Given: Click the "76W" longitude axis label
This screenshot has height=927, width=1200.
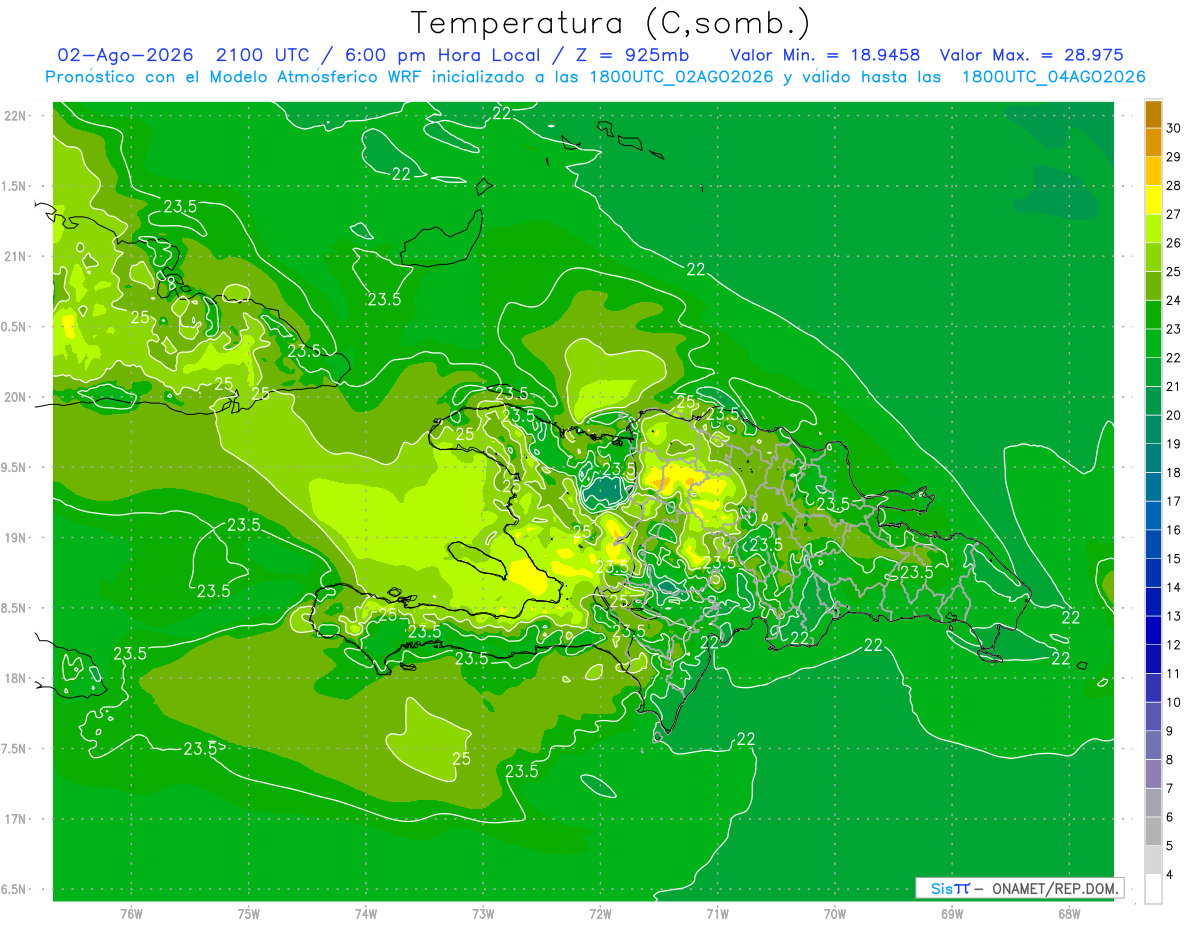Looking at the screenshot, I should click(x=131, y=913).
